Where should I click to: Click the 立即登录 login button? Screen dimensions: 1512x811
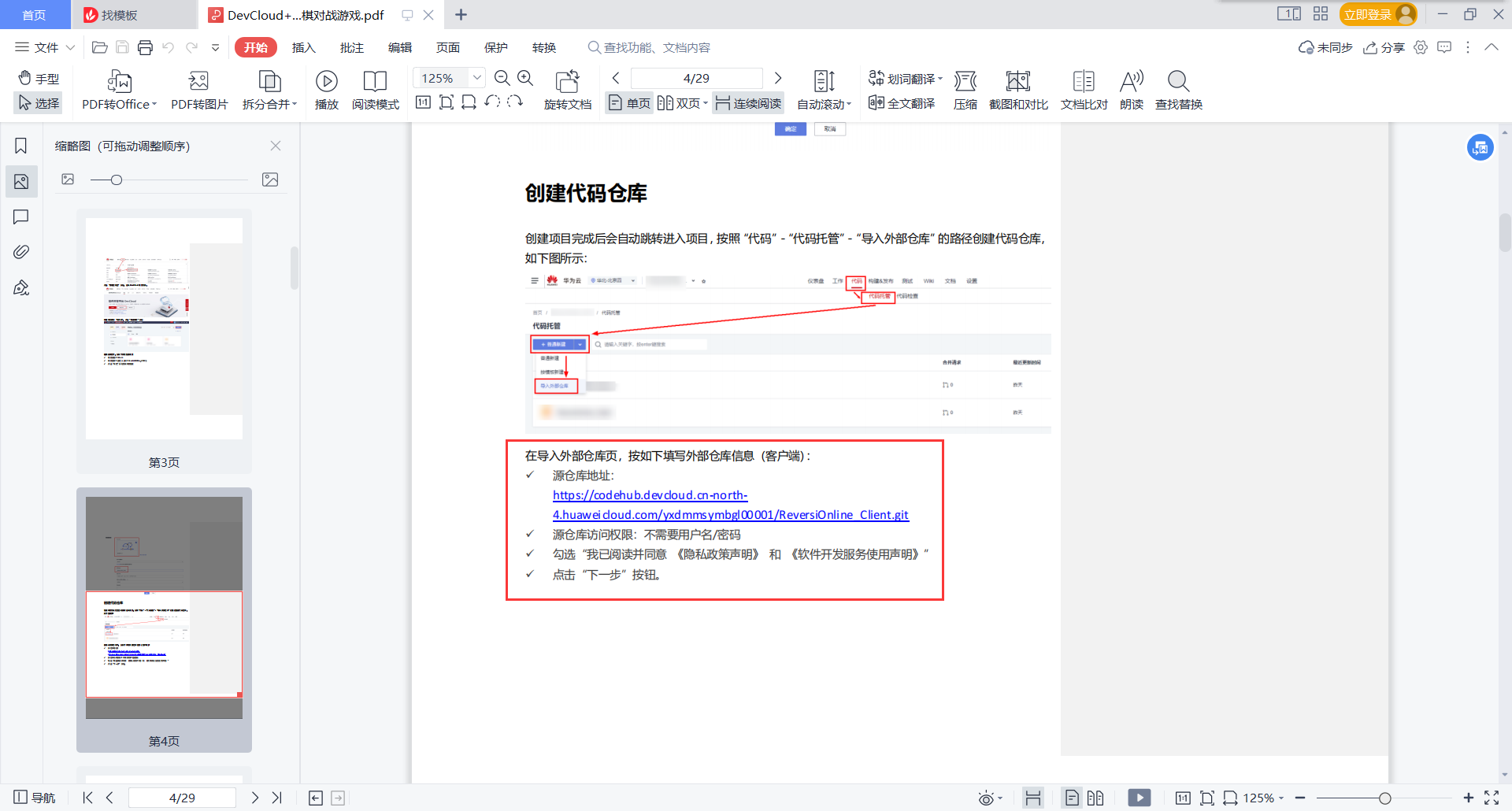[x=1368, y=13]
